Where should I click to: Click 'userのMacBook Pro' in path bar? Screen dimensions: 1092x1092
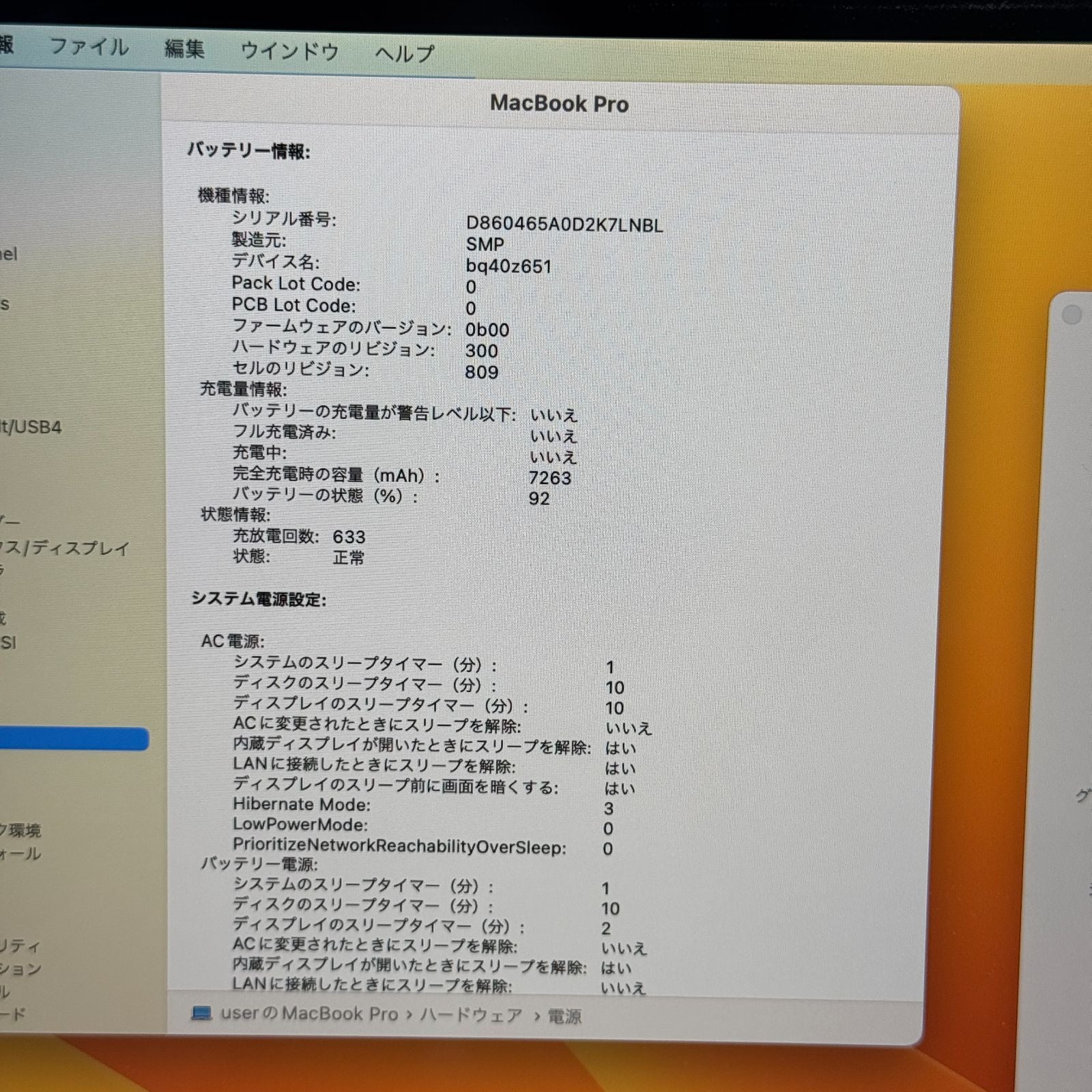309,1014
